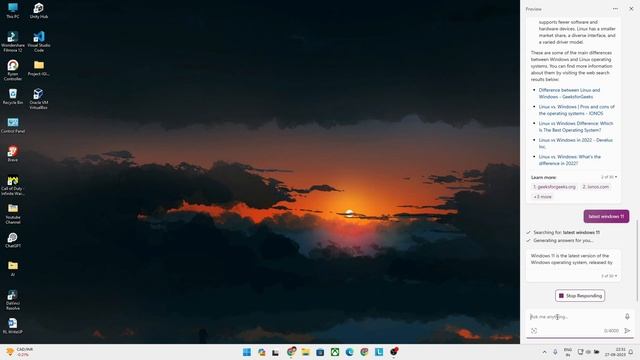Image resolution: width=640 pixels, height=360 pixels.
Task: Open Ryzen Controller desktop shortcut
Action: 13,70
